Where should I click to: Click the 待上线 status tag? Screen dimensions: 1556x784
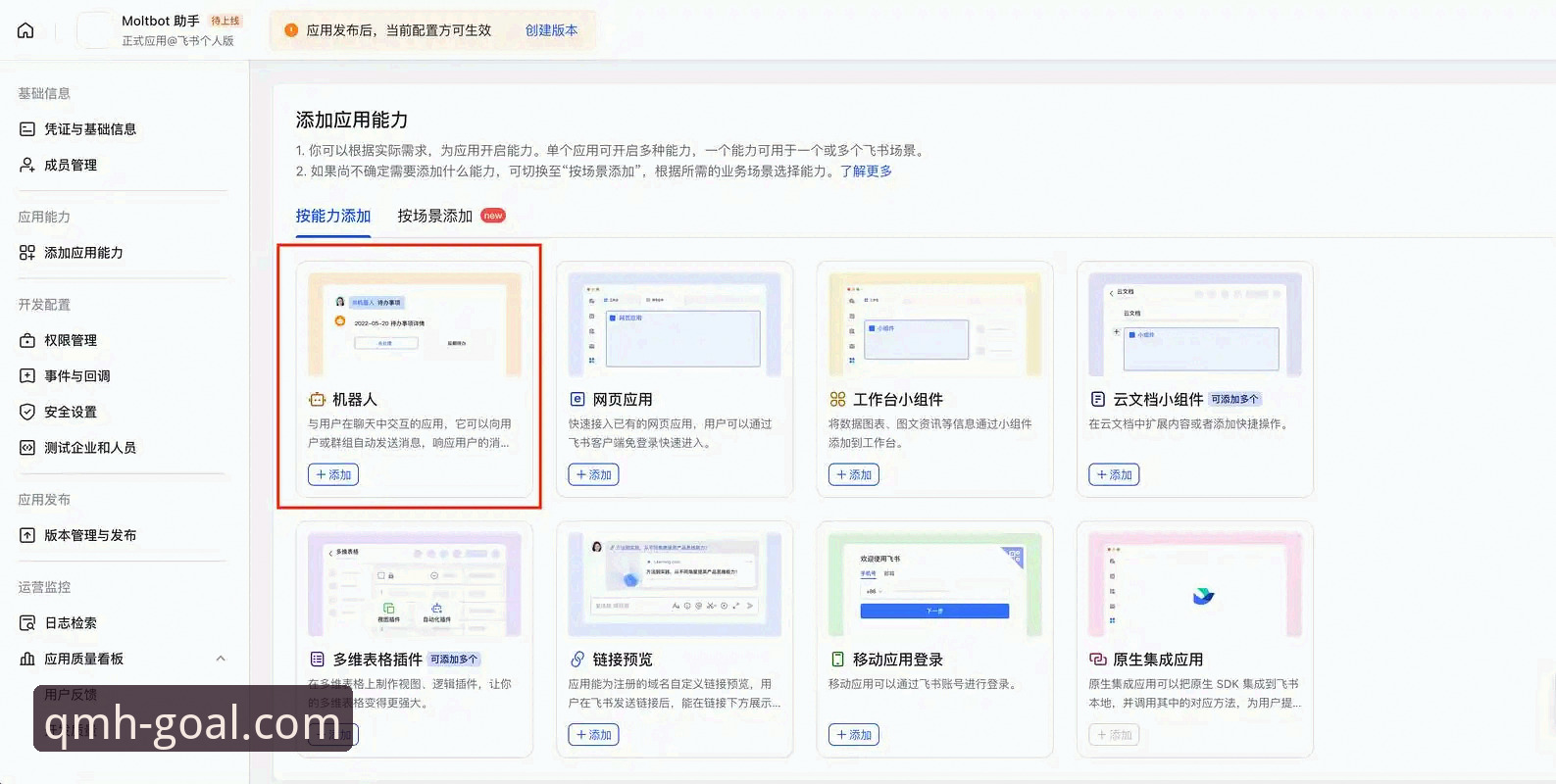click(x=226, y=21)
